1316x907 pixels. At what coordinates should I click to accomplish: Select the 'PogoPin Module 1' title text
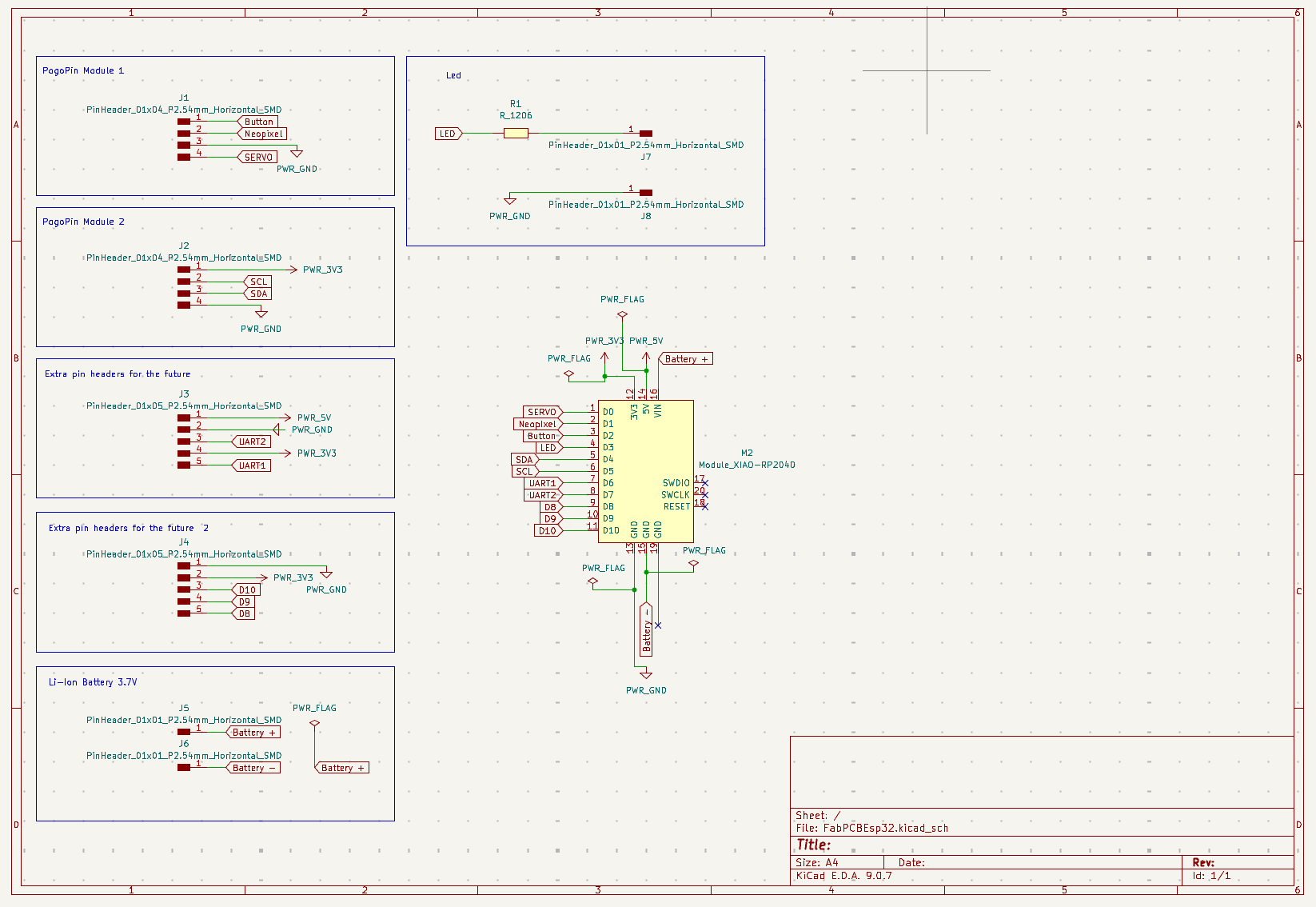point(83,70)
